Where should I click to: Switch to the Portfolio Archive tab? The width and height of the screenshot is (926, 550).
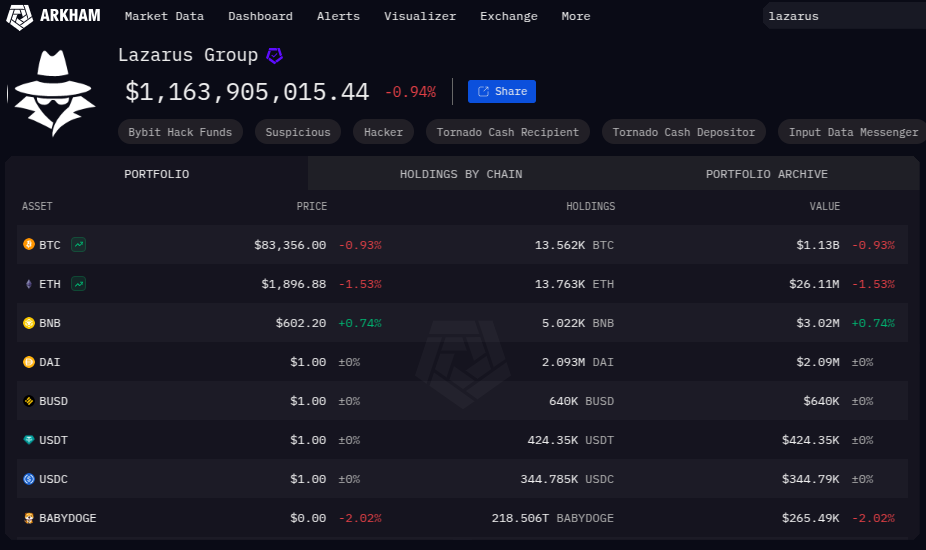pyautogui.click(x=767, y=174)
